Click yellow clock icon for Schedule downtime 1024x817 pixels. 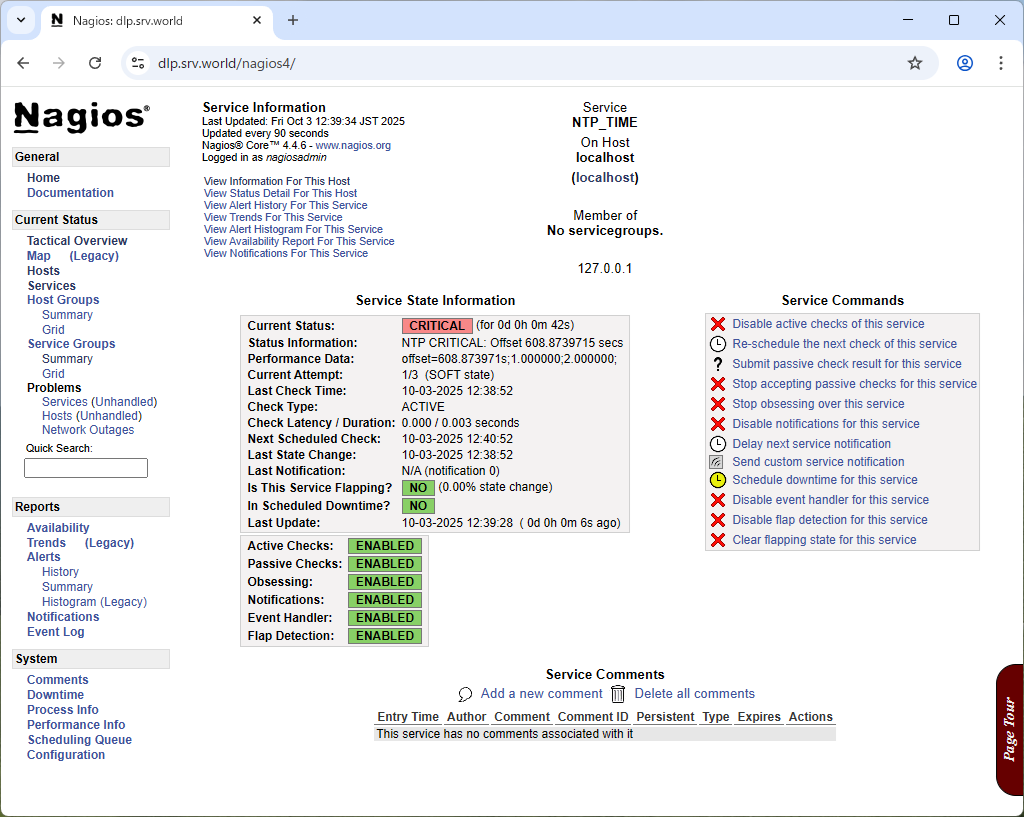(718, 480)
